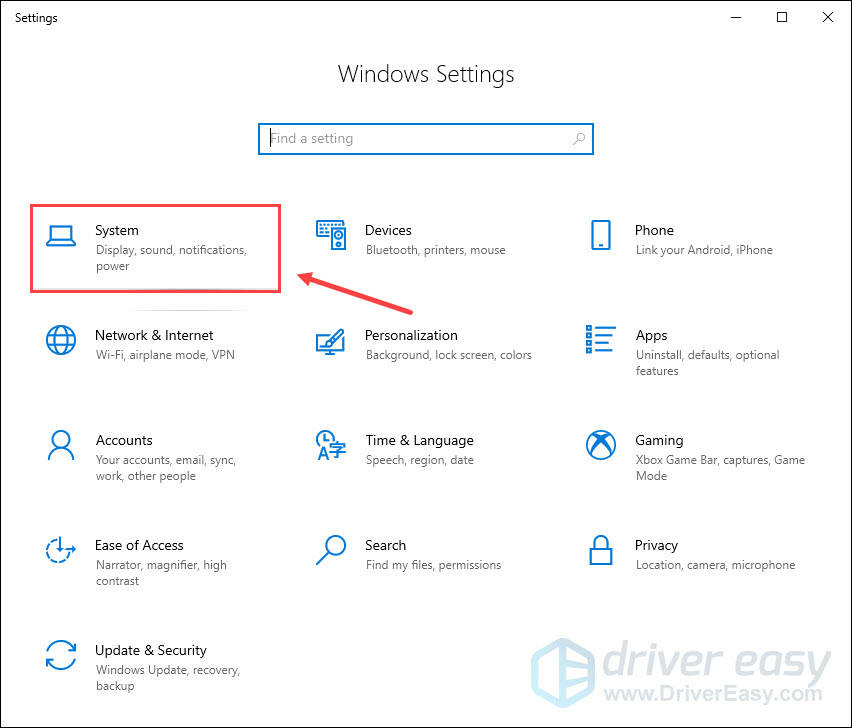Minimize the Settings window
852x728 pixels.
[x=736, y=17]
